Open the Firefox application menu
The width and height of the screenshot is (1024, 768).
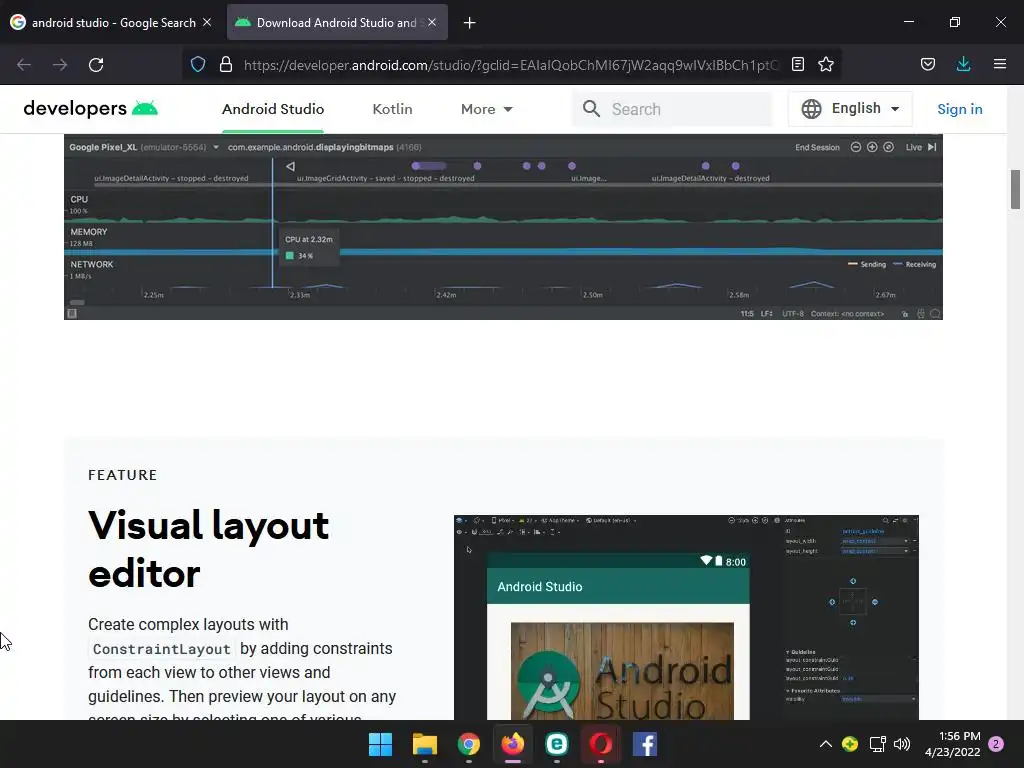click(x=1000, y=64)
